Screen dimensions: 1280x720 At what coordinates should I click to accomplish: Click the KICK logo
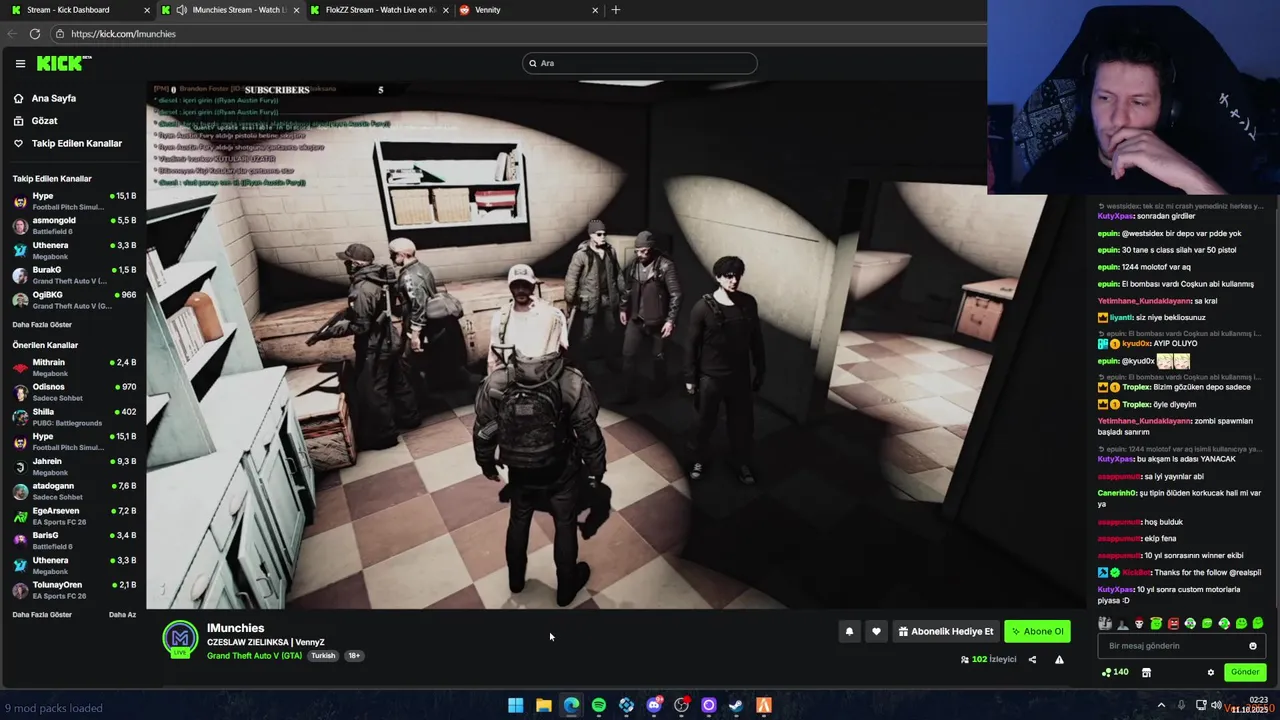pos(64,63)
